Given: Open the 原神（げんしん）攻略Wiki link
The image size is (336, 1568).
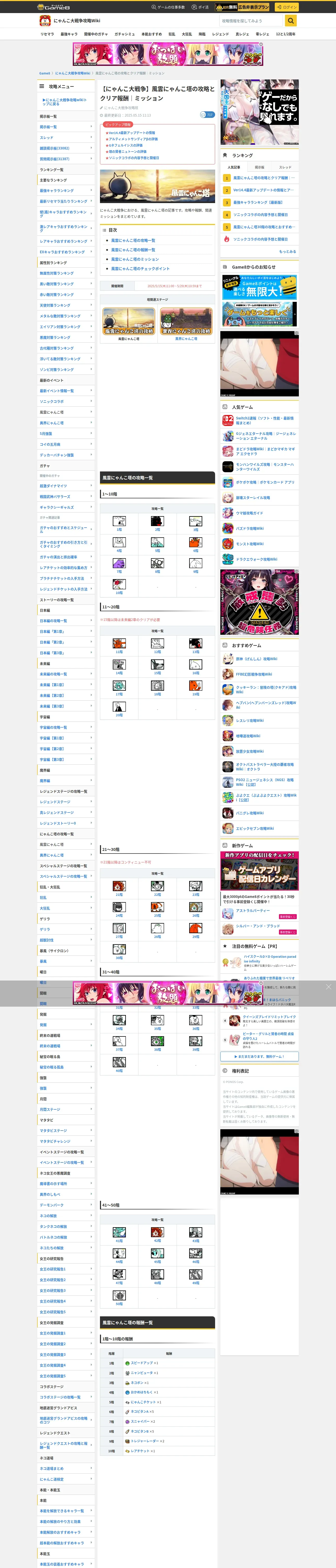Looking at the screenshot, I should click(257, 659).
